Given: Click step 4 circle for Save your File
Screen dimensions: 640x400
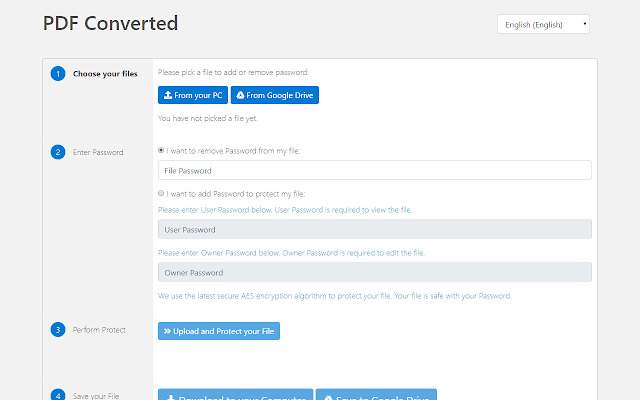Looking at the screenshot, I should [58, 394].
